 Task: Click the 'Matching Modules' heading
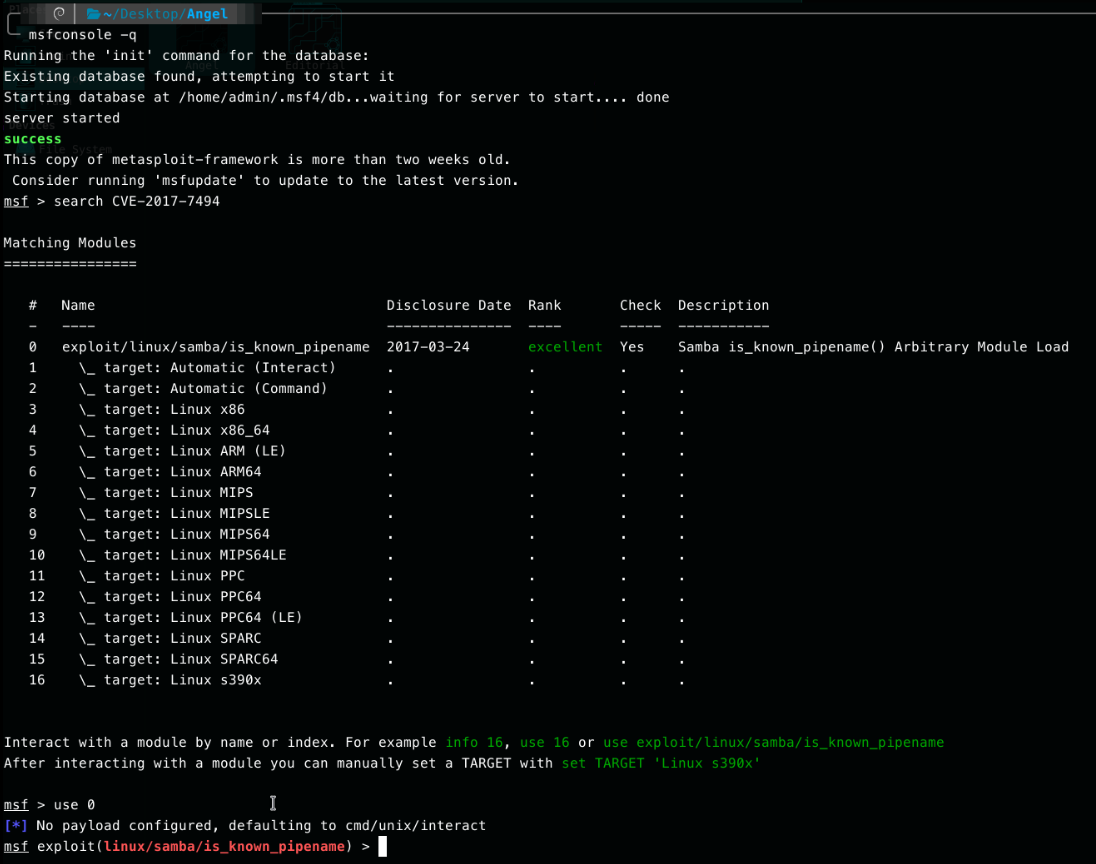[70, 243]
